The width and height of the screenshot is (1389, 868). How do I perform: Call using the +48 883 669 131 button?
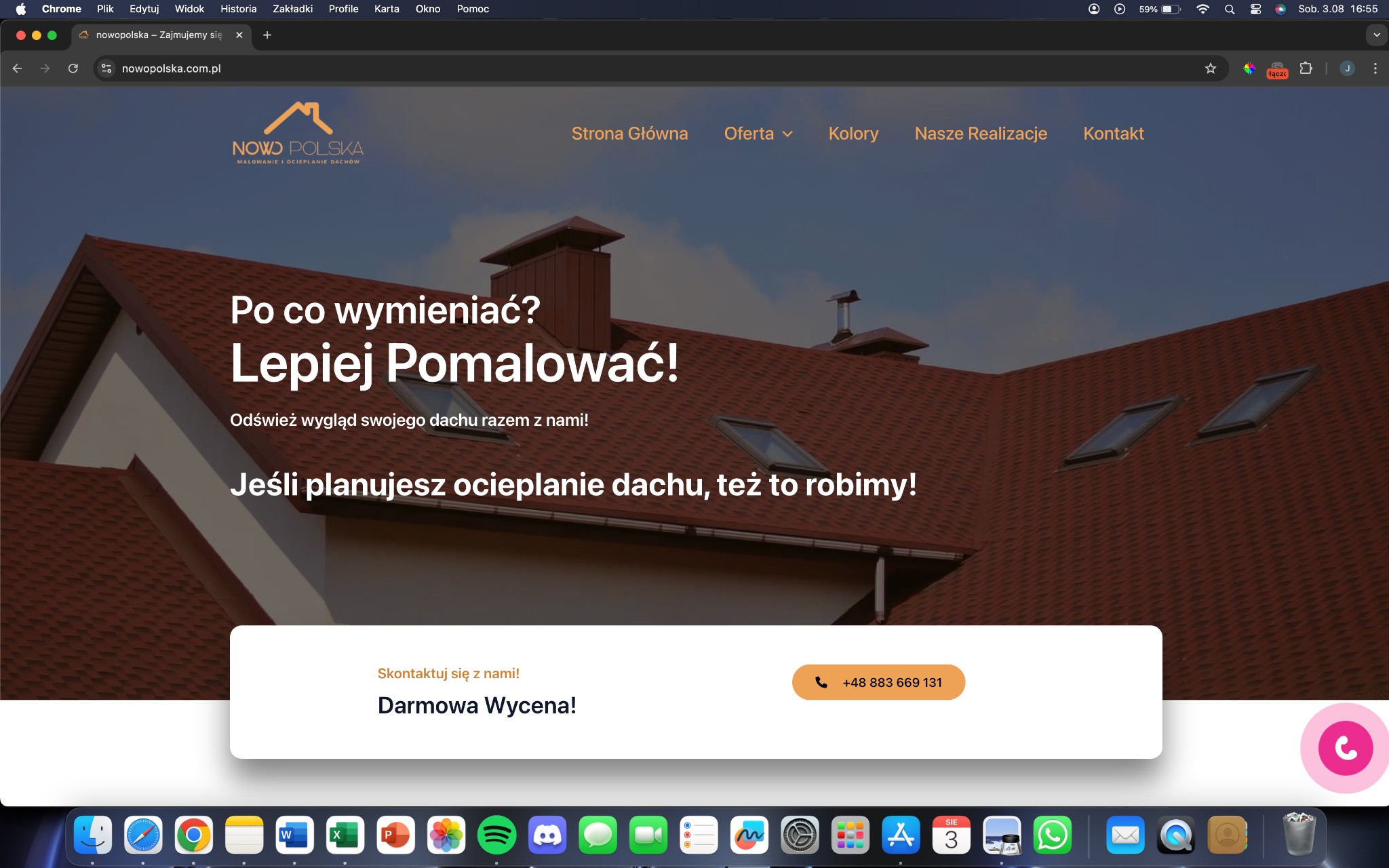coord(878,682)
